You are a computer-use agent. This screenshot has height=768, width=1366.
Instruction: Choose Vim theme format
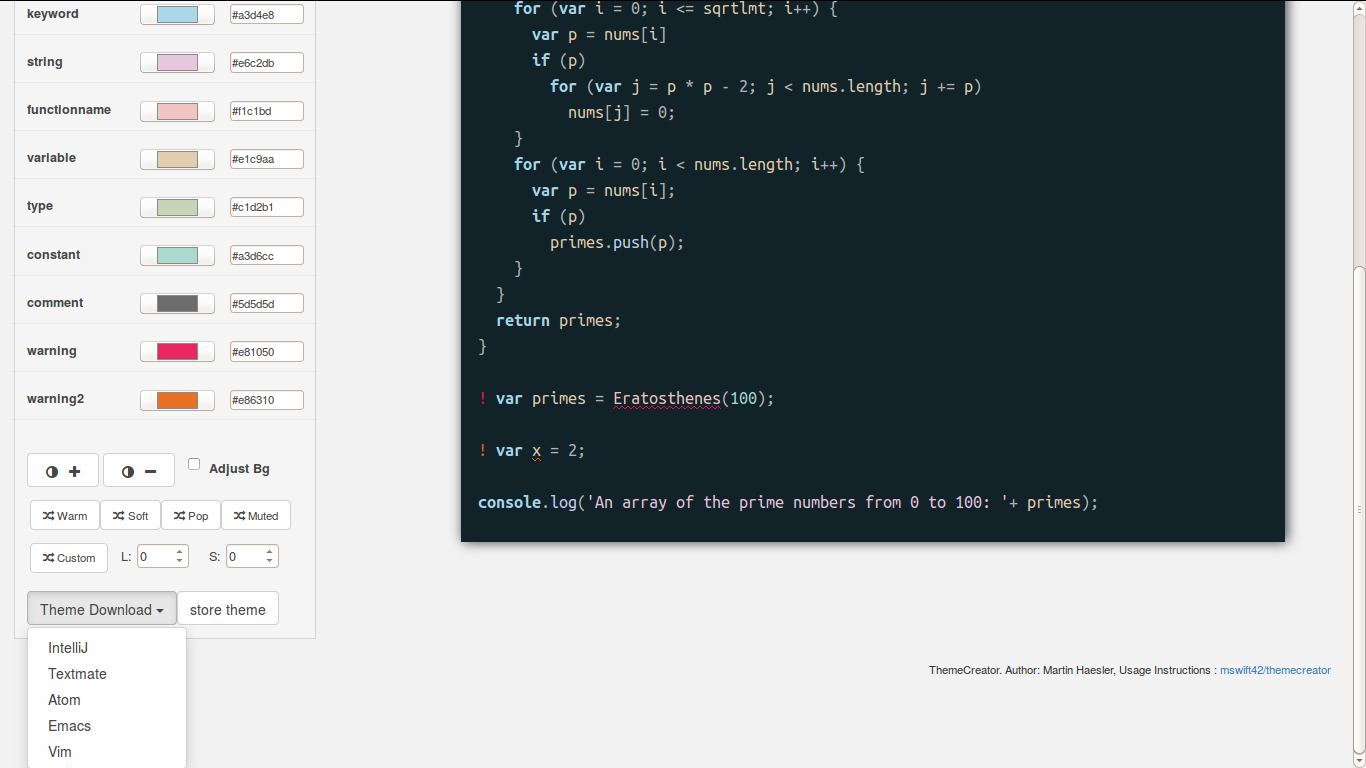coord(59,751)
